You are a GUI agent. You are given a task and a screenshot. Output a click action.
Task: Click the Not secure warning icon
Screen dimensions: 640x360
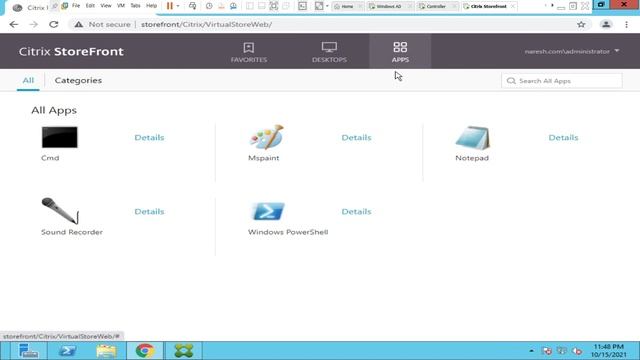pos(78,24)
